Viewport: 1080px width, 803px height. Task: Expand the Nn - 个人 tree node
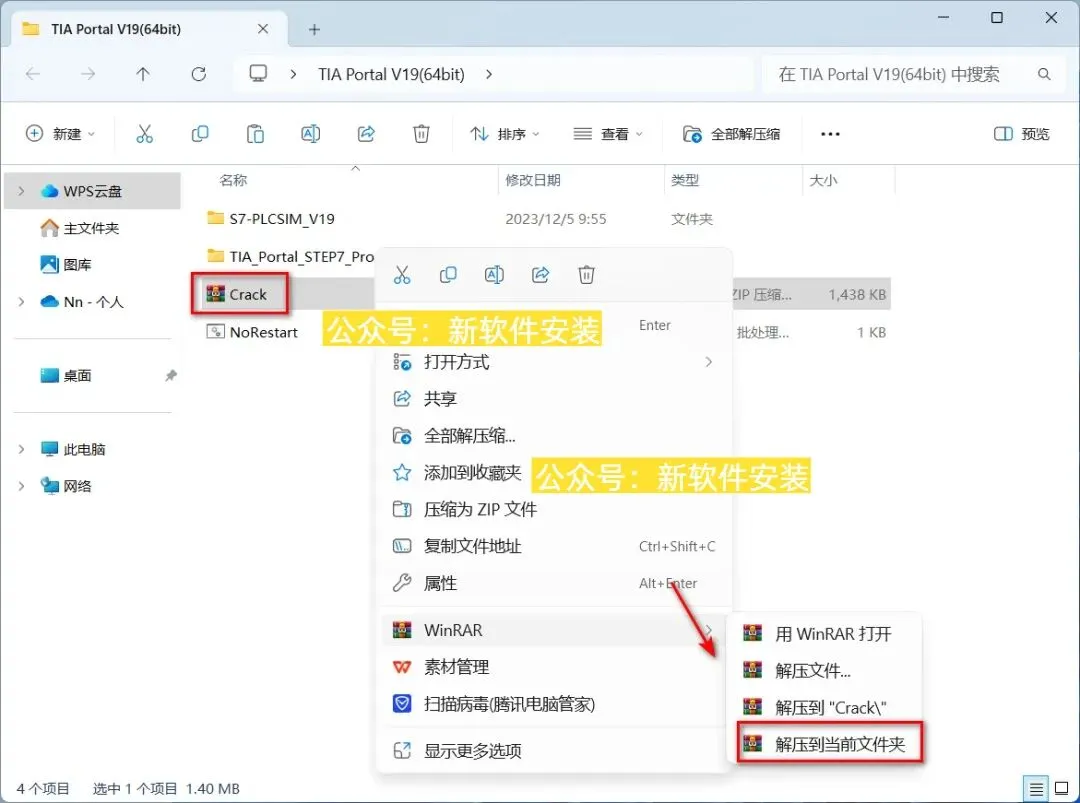21,302
